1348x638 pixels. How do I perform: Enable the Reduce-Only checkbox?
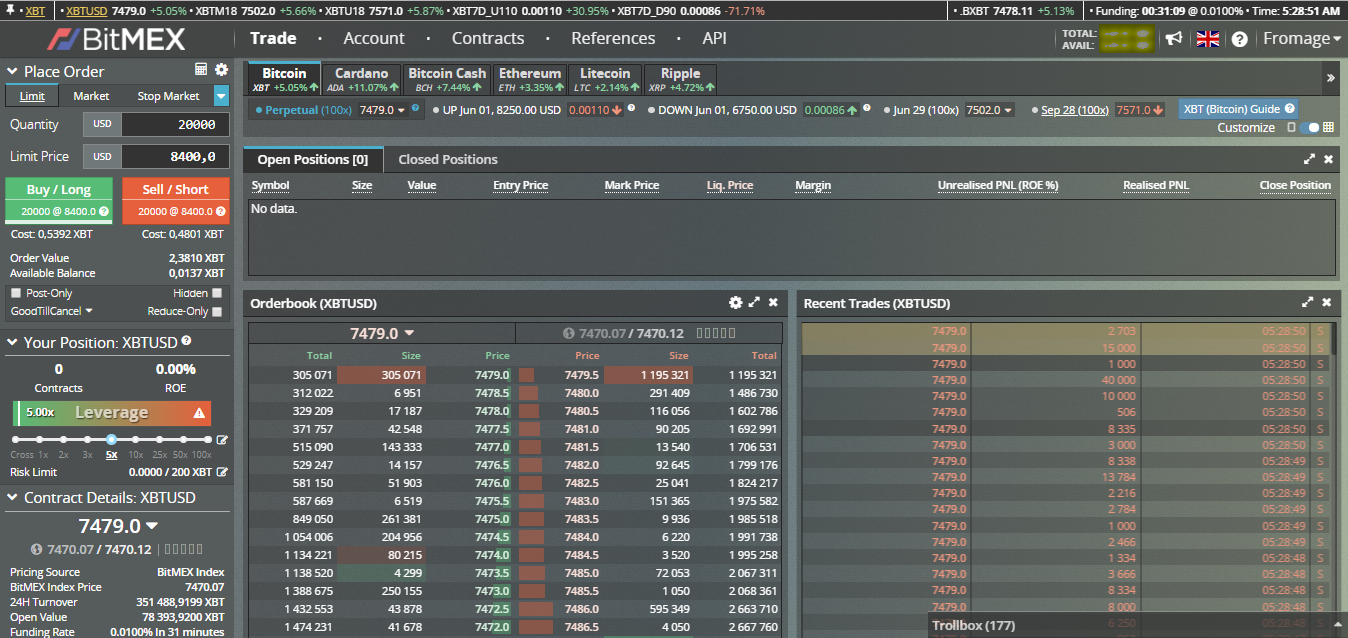217,311
